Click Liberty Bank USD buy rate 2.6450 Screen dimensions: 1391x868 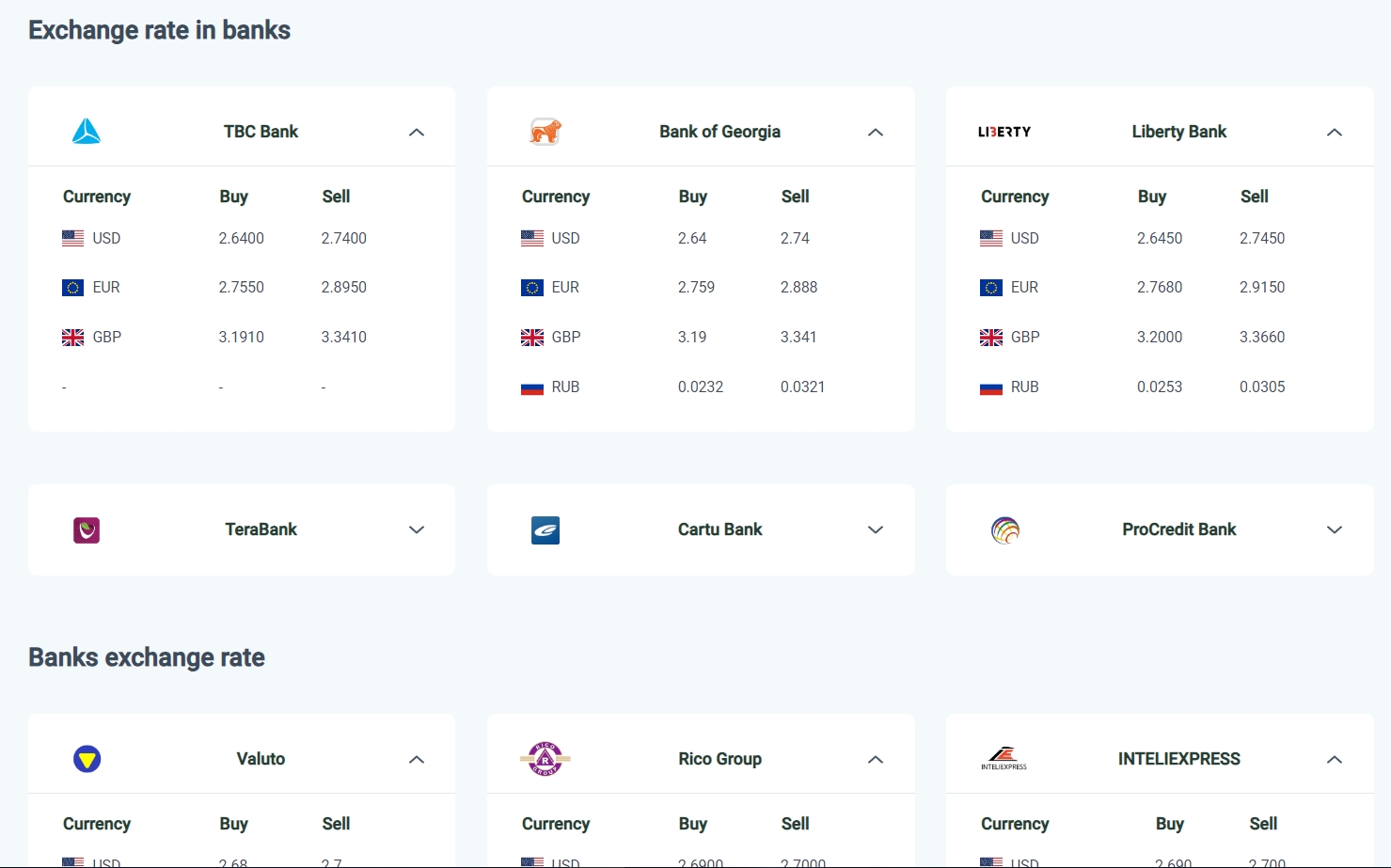[x=1160, y=238]
